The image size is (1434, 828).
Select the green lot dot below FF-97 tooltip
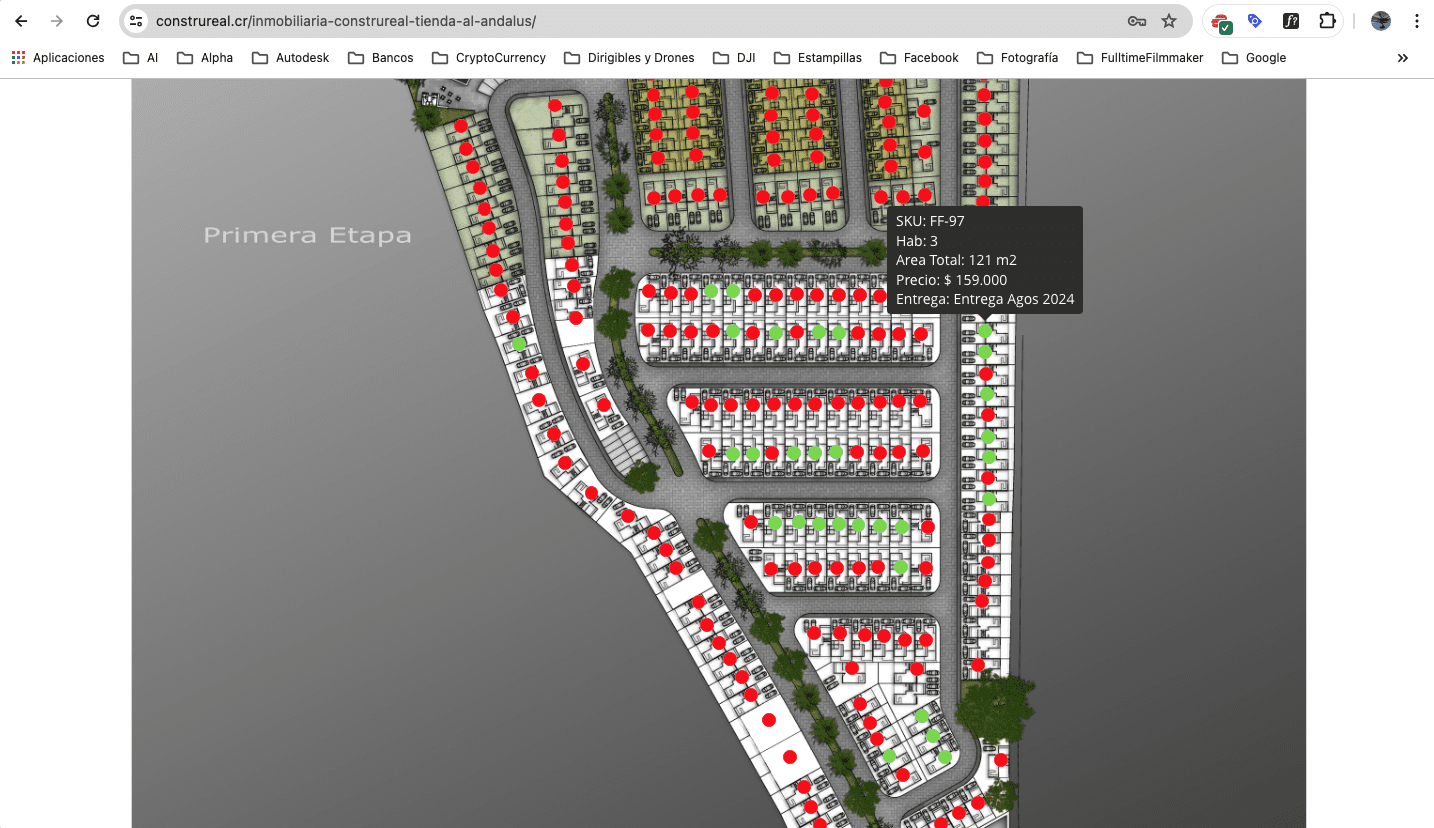click(985, 330)
